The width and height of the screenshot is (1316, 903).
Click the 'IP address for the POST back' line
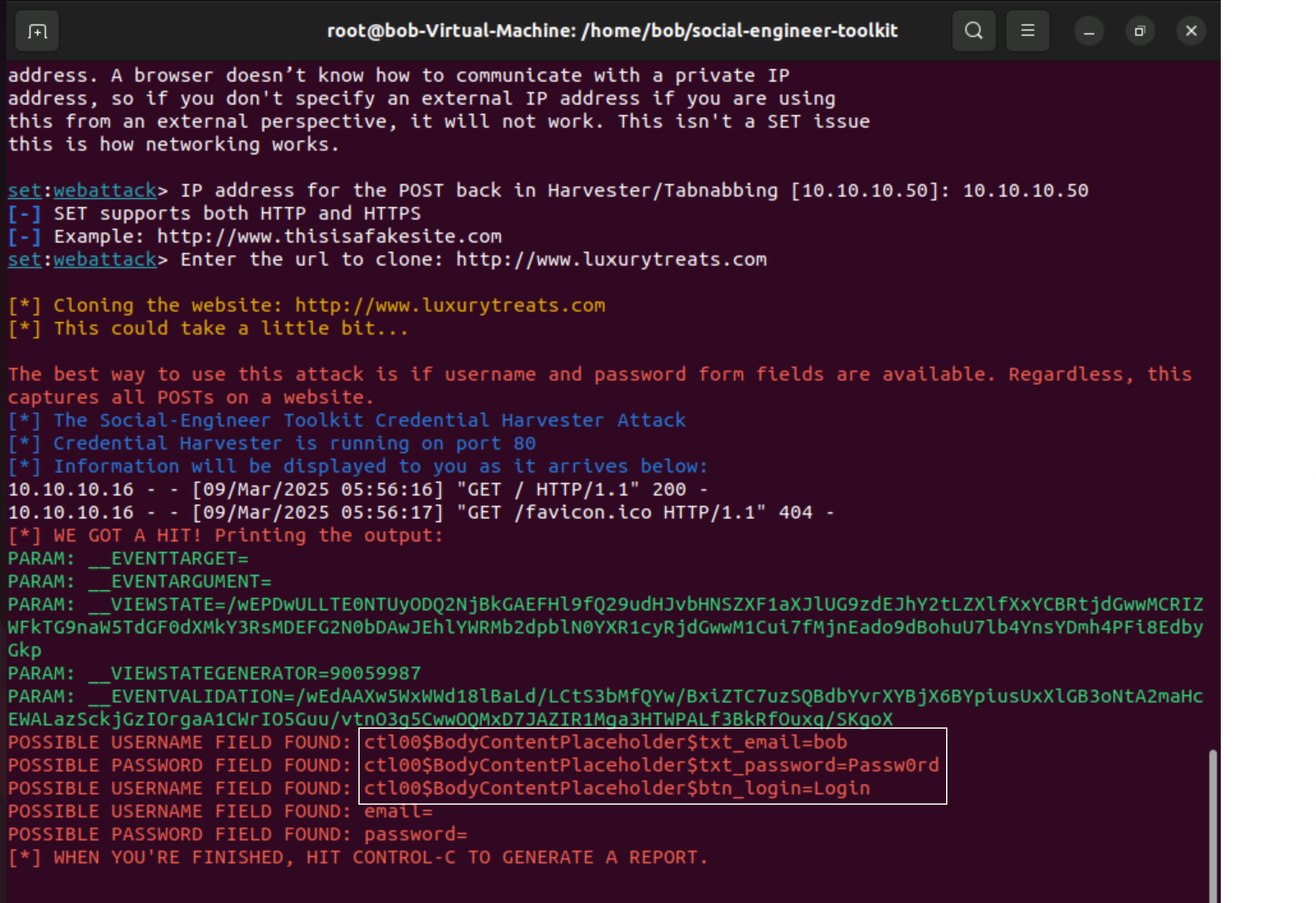548,190
